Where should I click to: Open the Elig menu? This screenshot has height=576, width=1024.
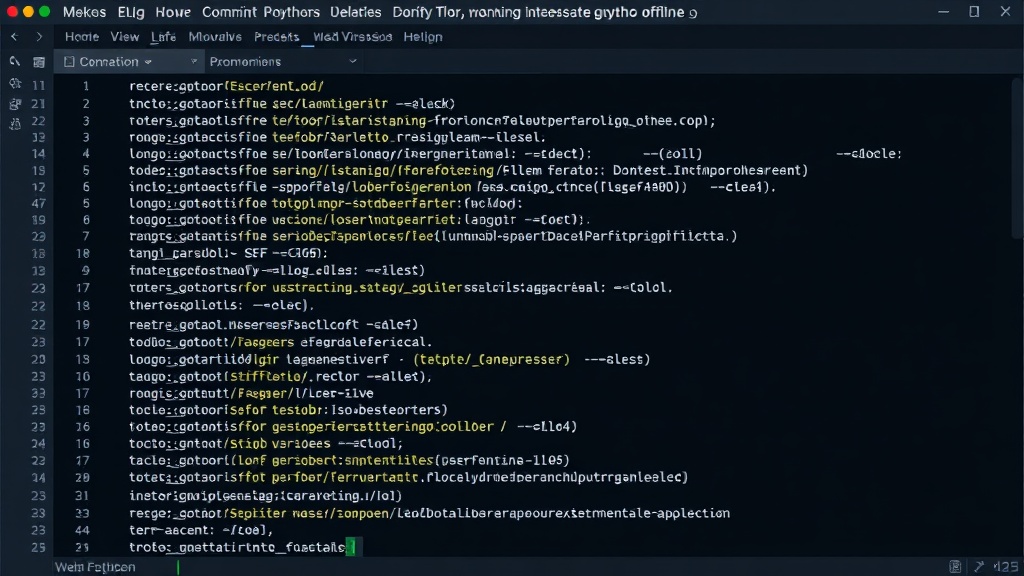click(x=131, y=12)
